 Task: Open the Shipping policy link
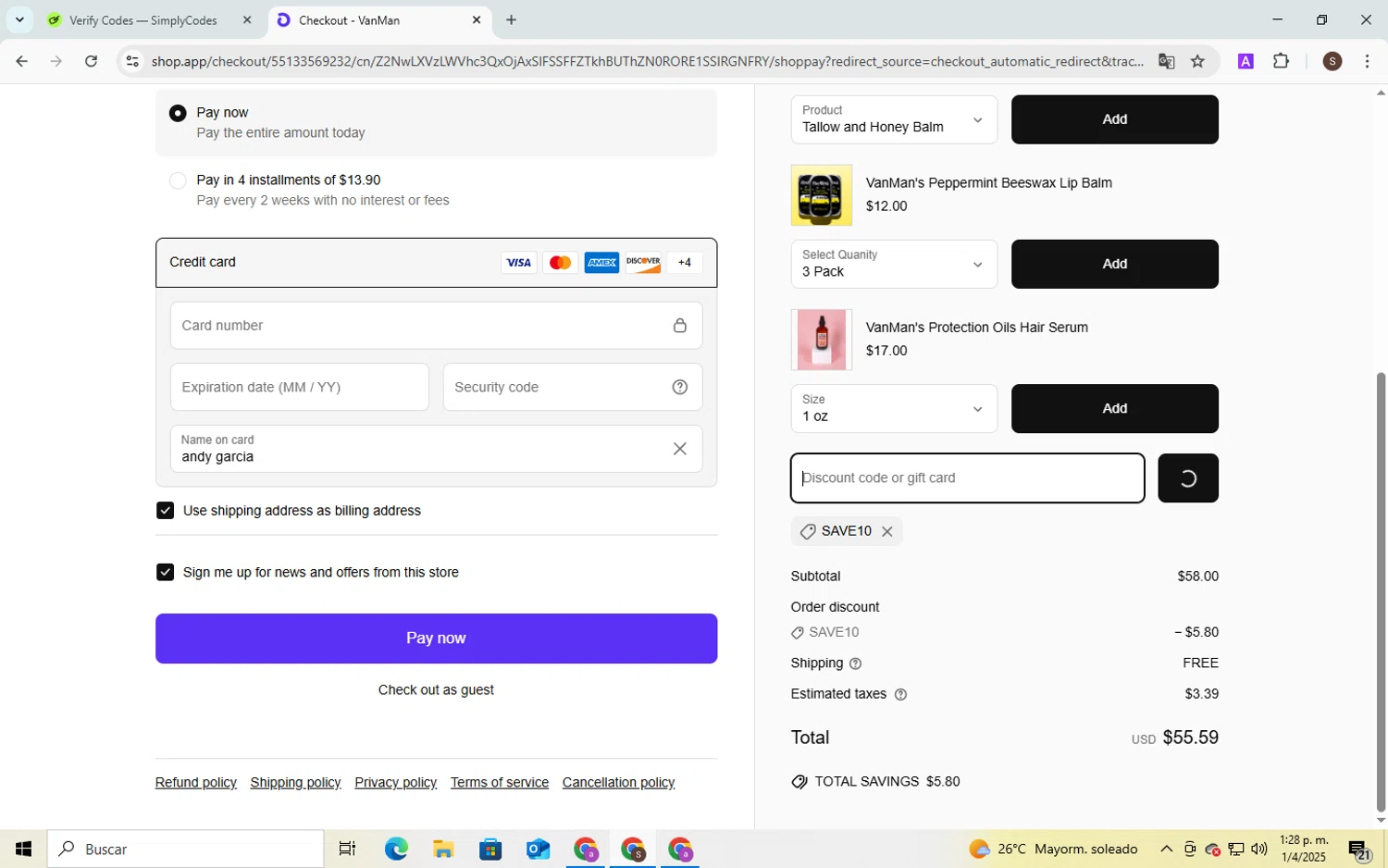[295, 783]
